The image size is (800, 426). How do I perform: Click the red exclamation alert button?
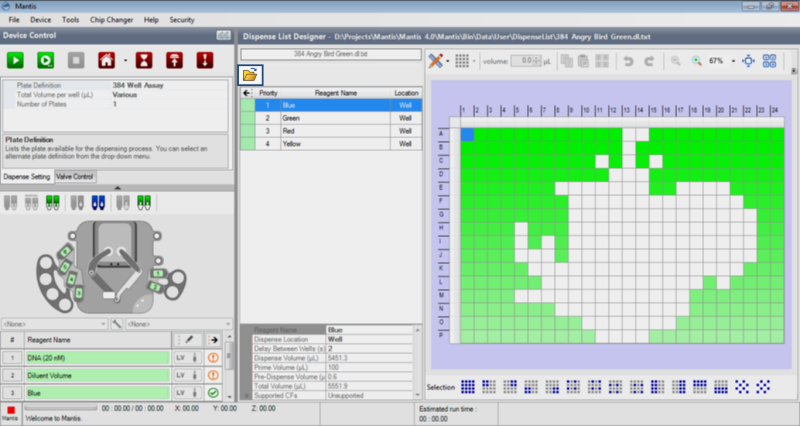tap(205, 60)
